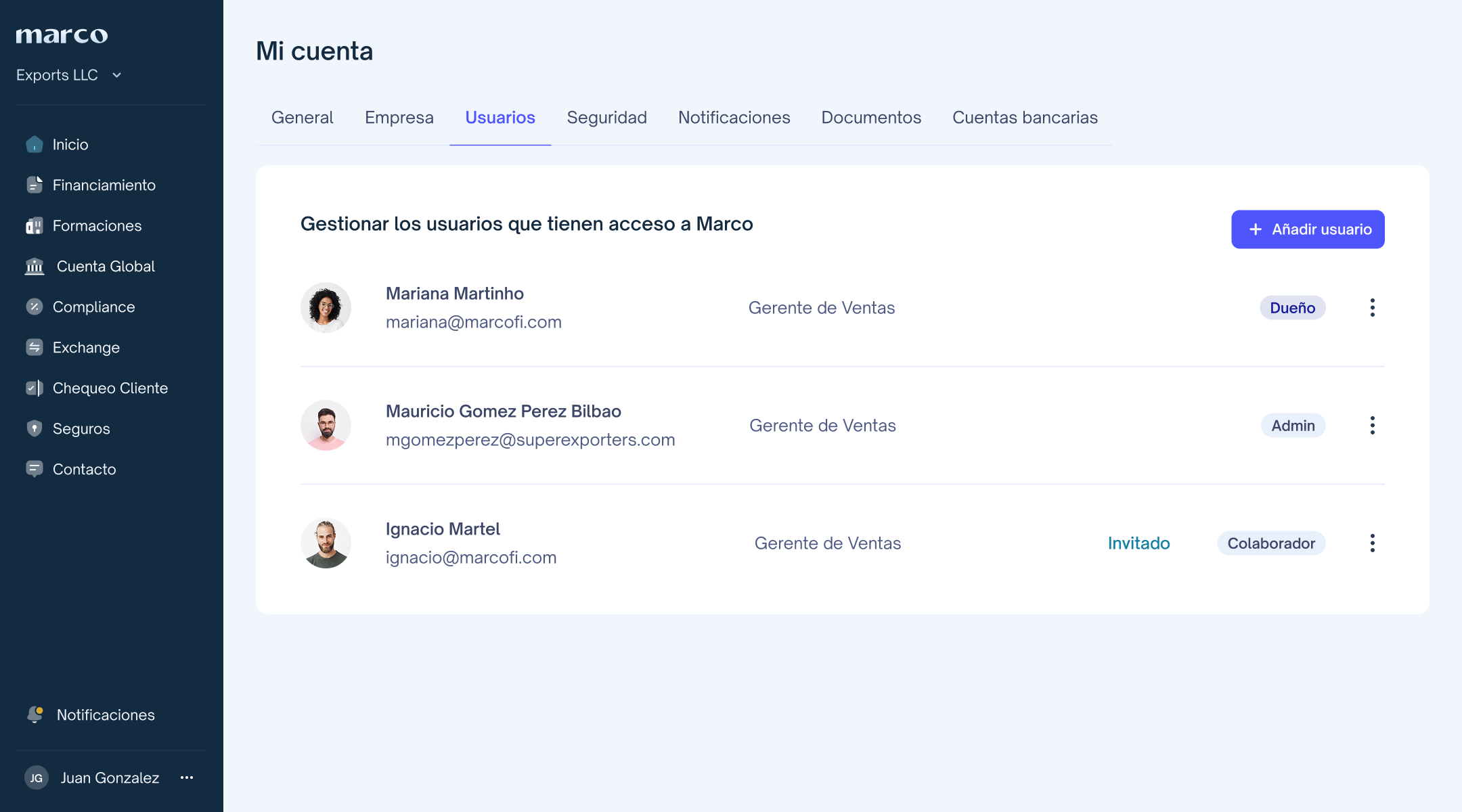The width and height of the screenshot is (1462, 812).
Task: Click the Seguros shield icon
Action: click(x=35, y=428)
